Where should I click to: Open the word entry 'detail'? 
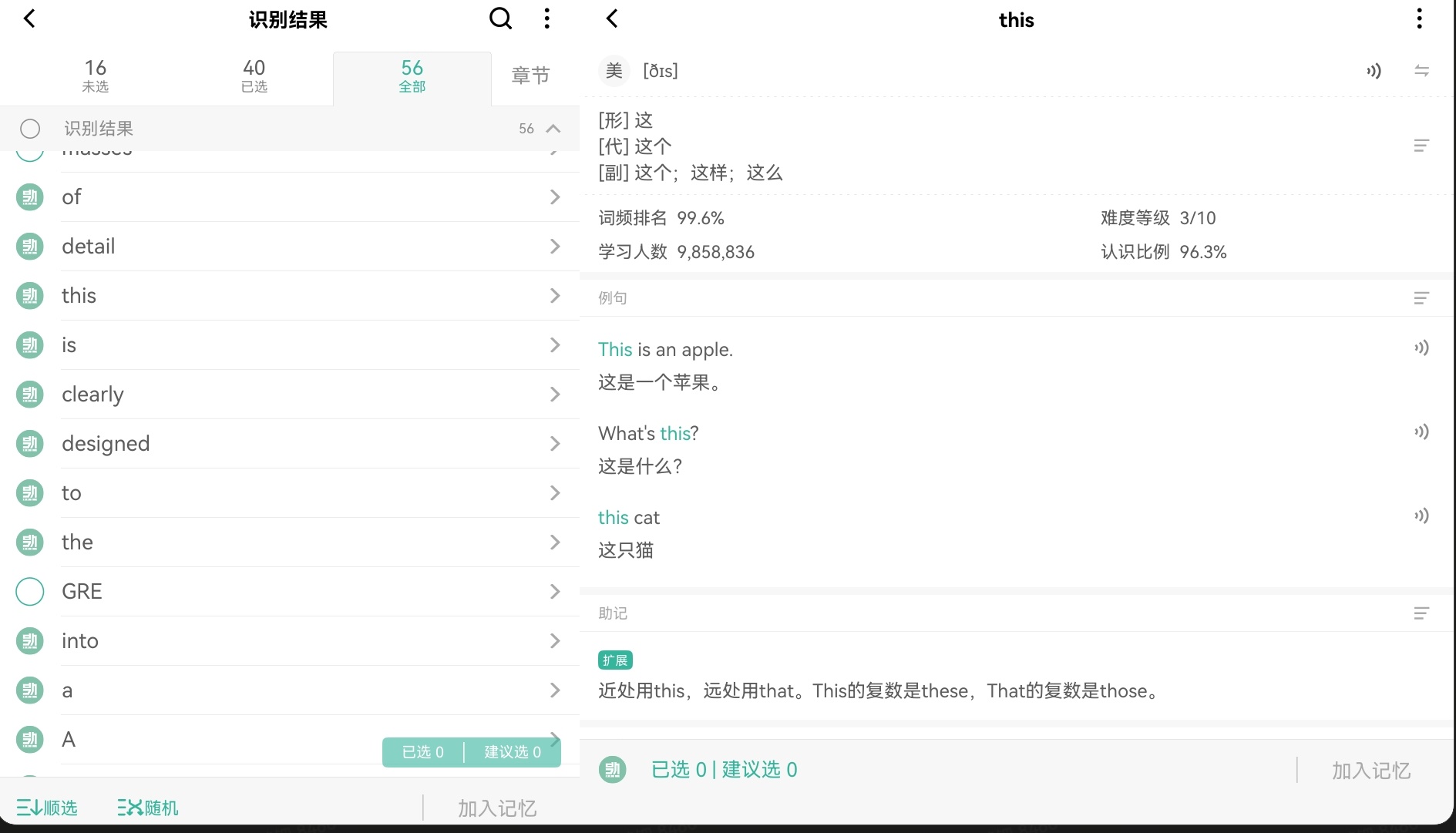(89, 247)
